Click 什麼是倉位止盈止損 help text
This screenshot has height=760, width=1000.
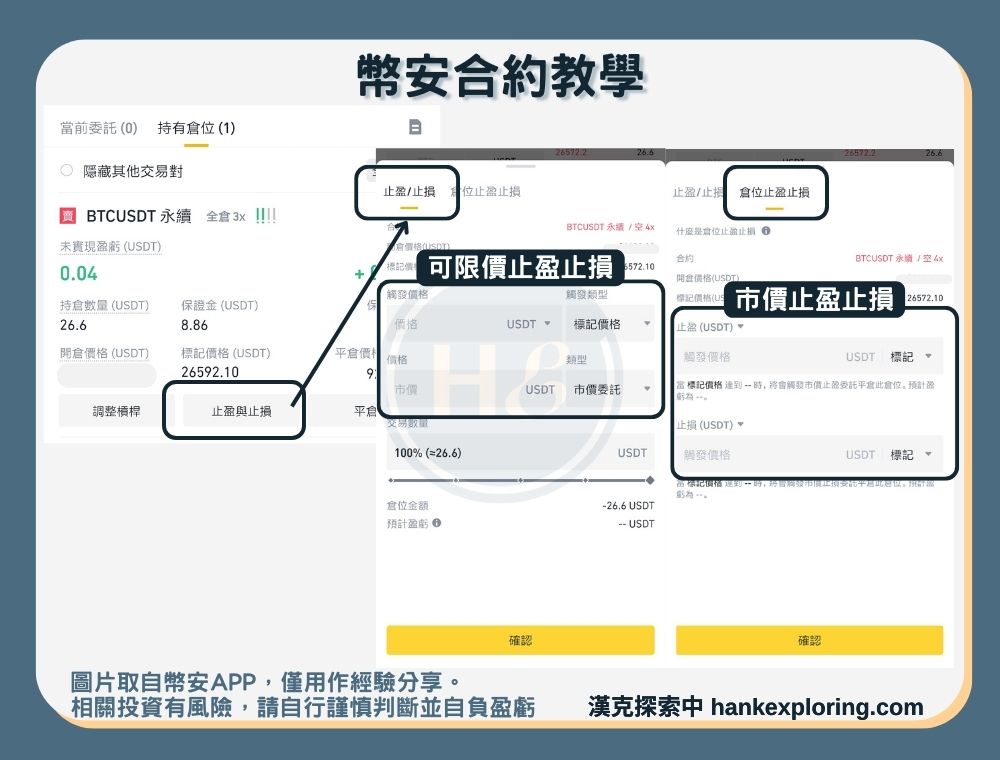pos(716,231)
